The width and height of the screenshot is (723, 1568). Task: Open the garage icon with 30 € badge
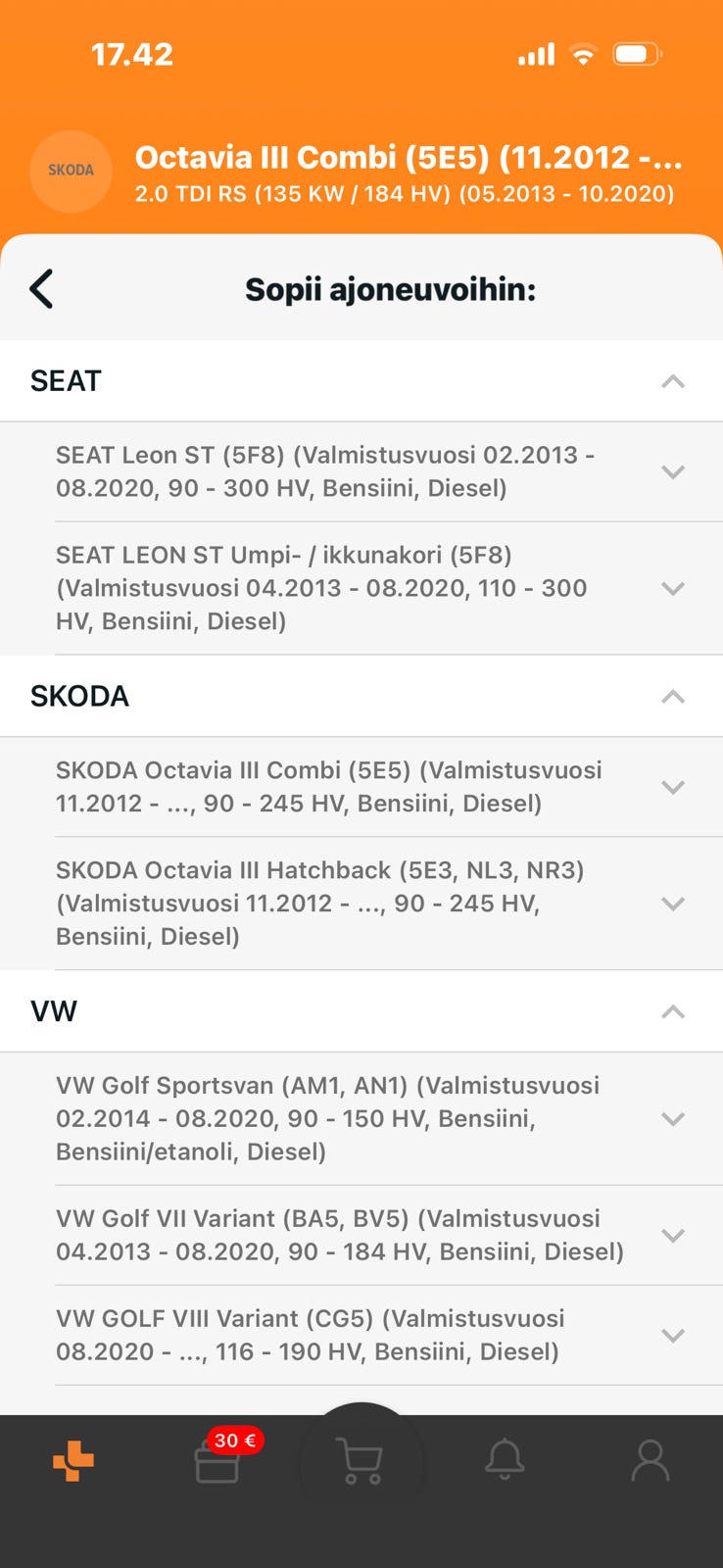click(217, 1464)
